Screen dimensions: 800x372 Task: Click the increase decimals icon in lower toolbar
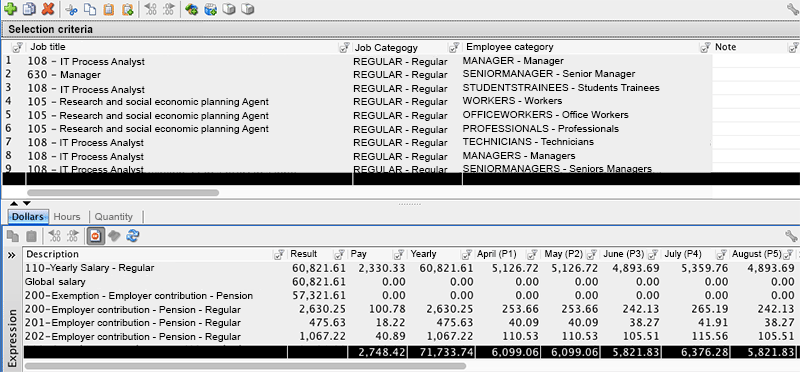coord(72,236)
